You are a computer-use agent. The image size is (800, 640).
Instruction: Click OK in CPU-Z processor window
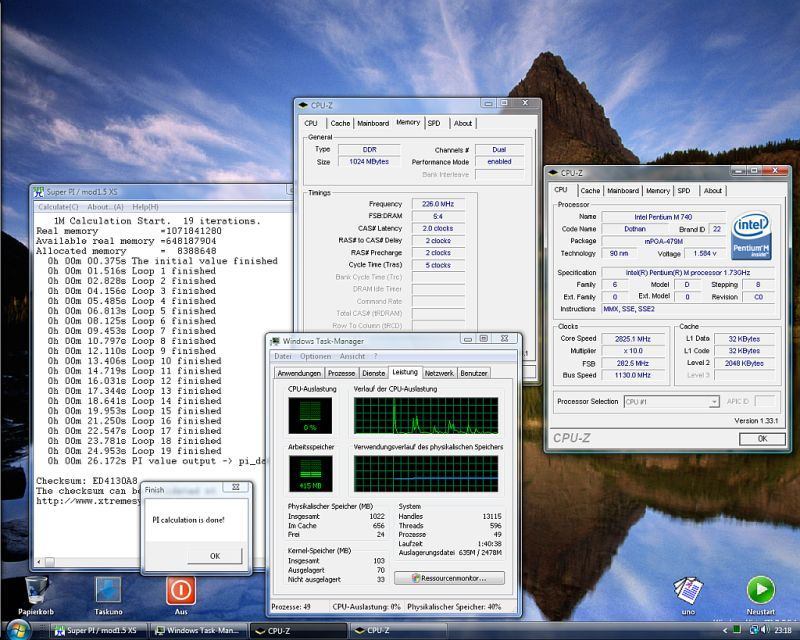pyautogui.click(x=762, y=438)
